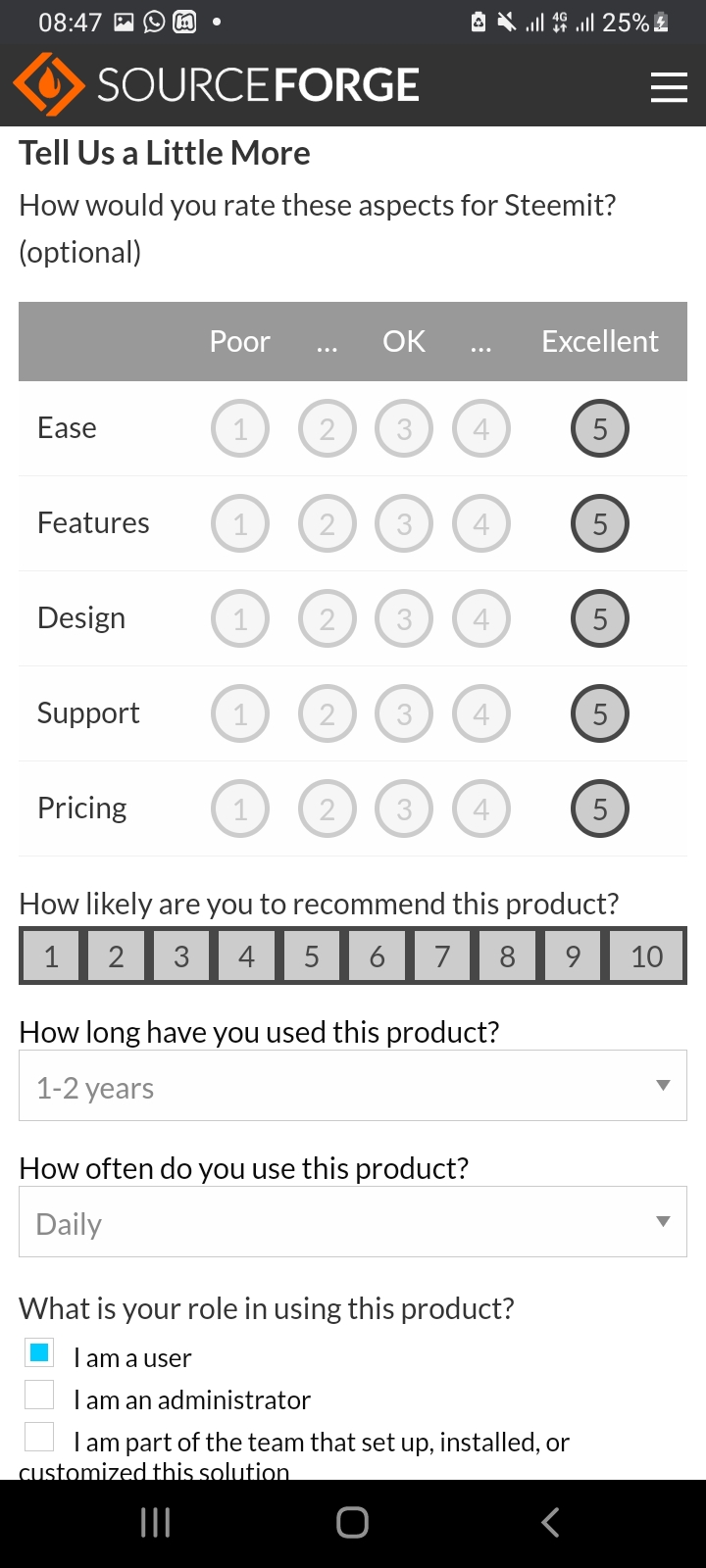Tap Android back navigation icon
The image size is (706, 1568).
coord(550,1522)
